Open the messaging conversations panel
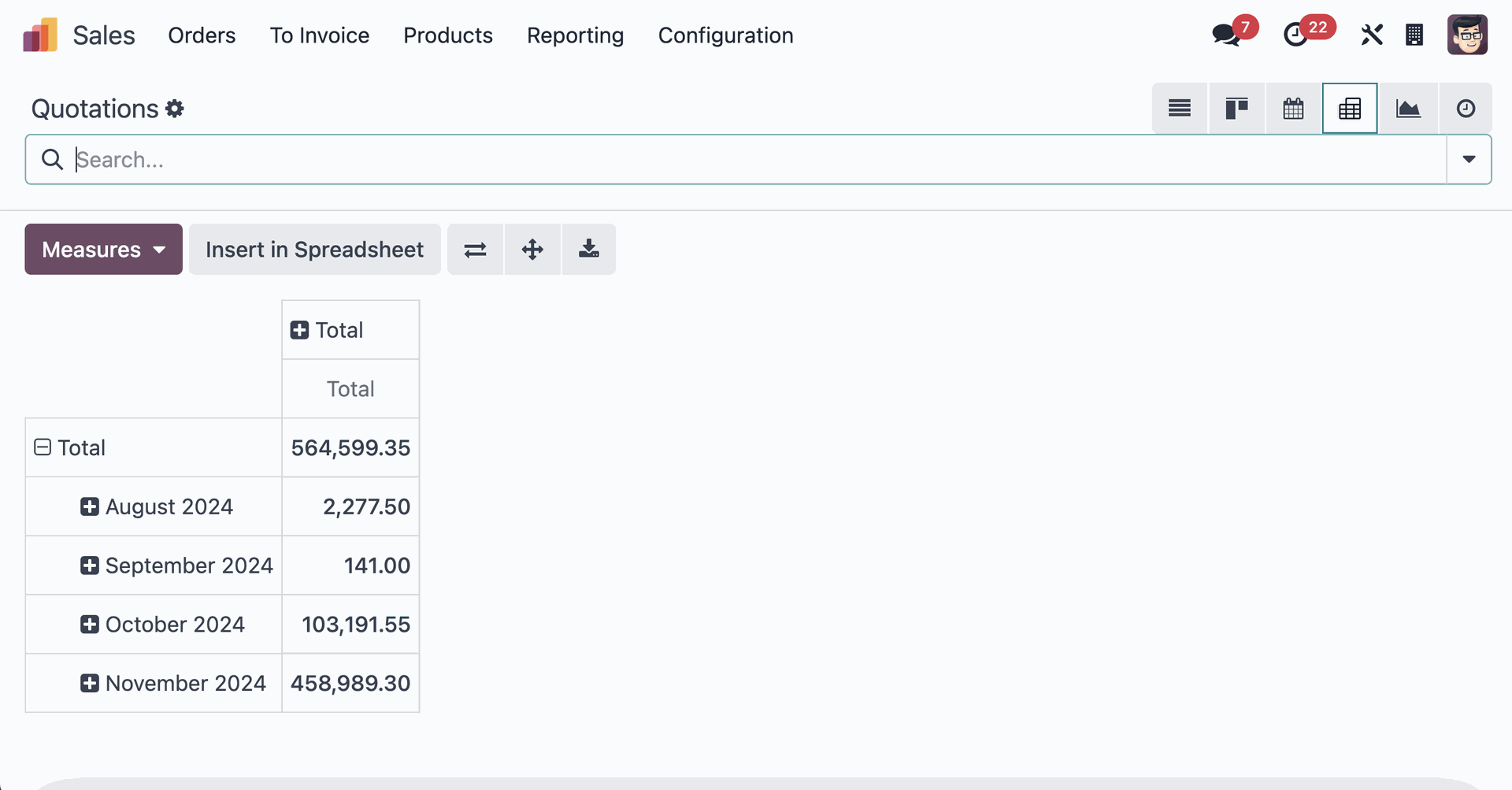 pyautogui.click(x=1225, y=35)
